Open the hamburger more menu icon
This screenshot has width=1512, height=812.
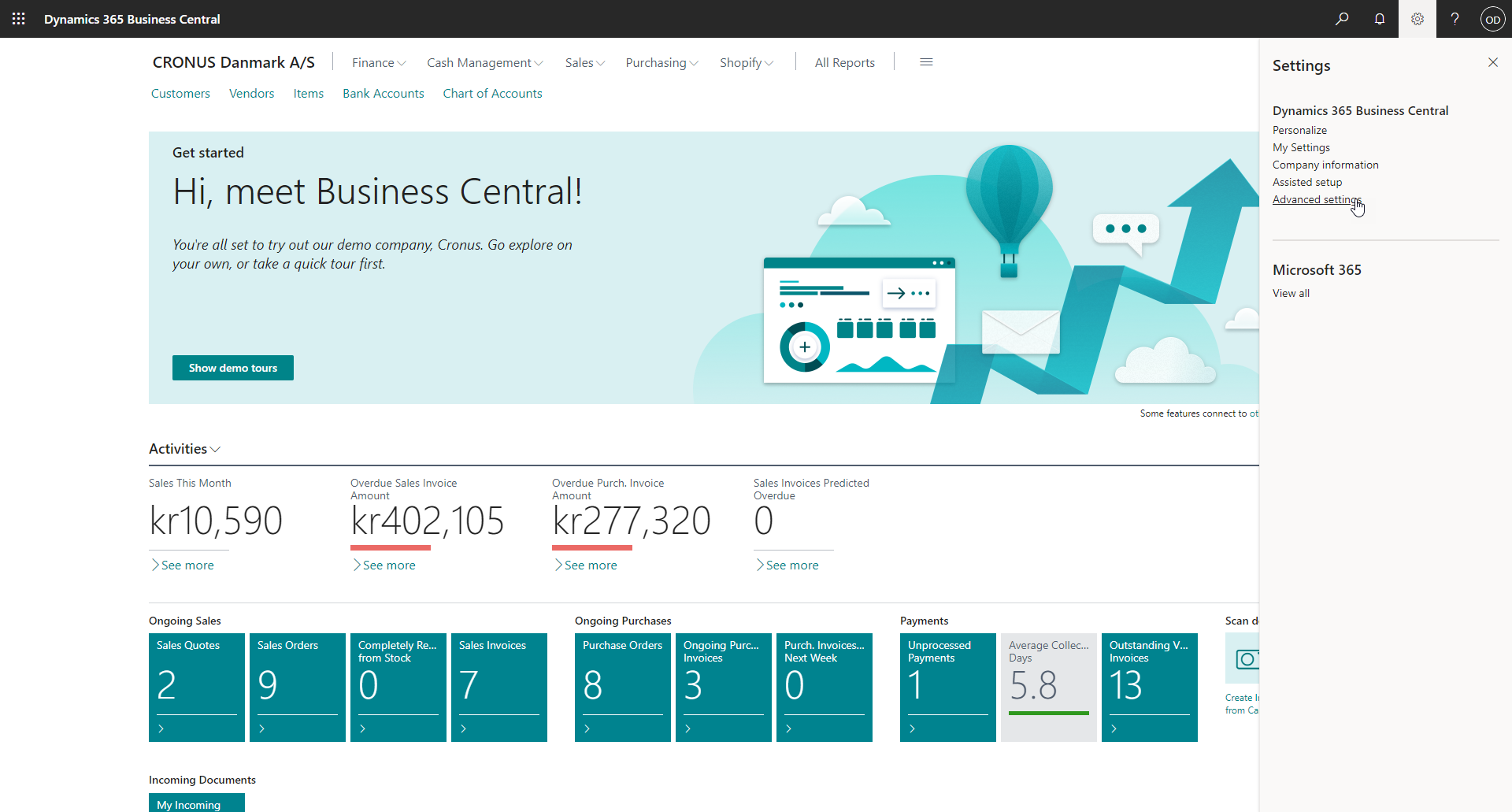926,62
